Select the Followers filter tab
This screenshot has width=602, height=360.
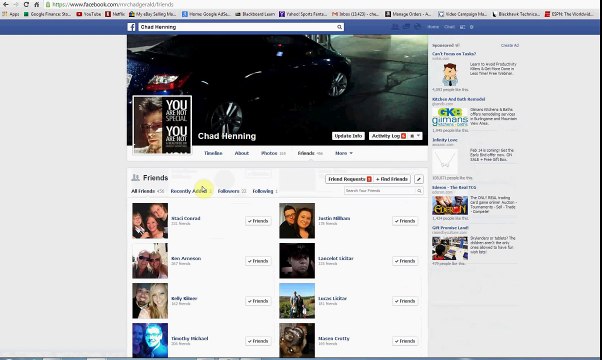[232, 191]
